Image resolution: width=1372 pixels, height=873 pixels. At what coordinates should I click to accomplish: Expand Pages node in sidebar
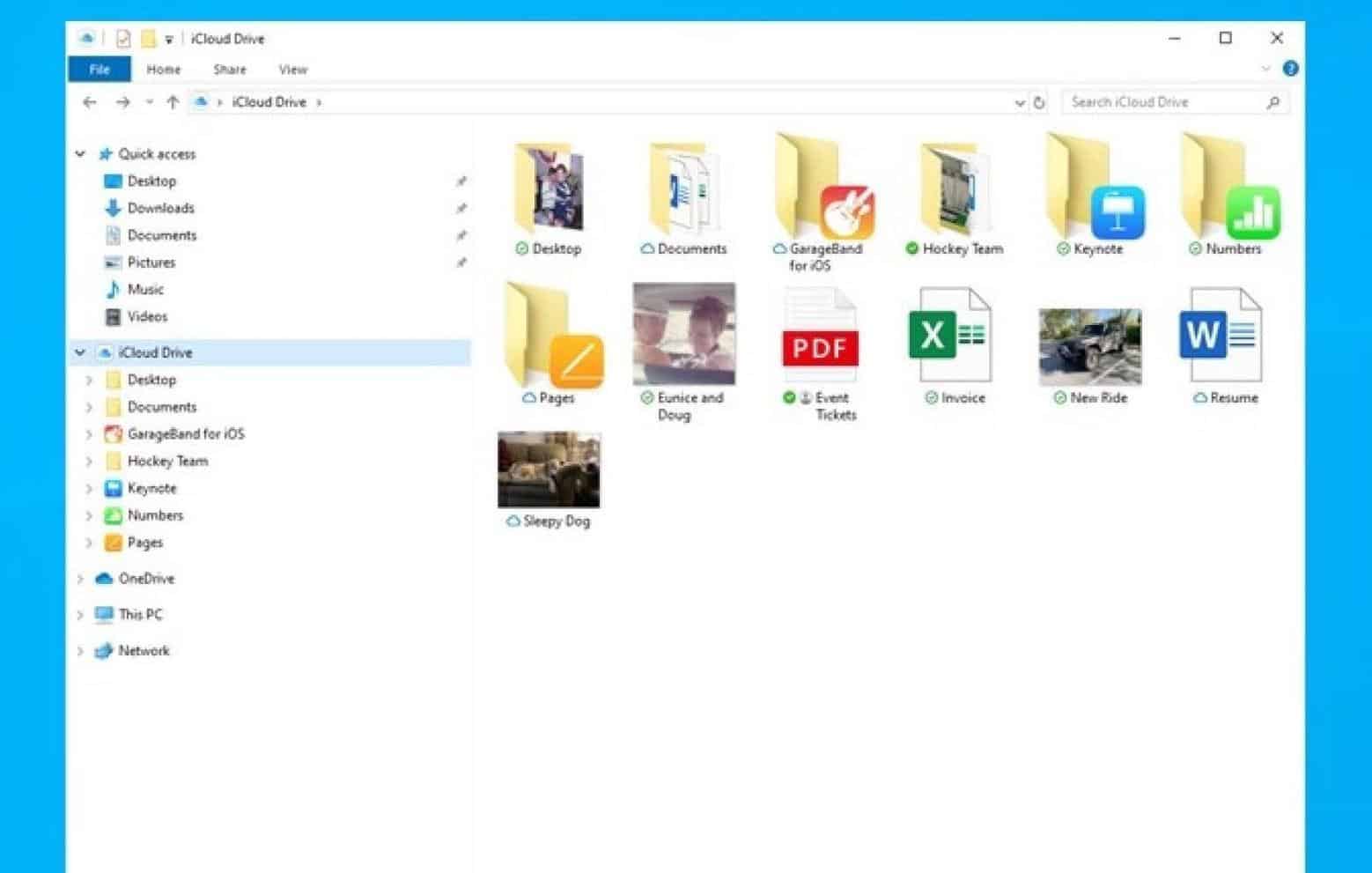point(89,543)
